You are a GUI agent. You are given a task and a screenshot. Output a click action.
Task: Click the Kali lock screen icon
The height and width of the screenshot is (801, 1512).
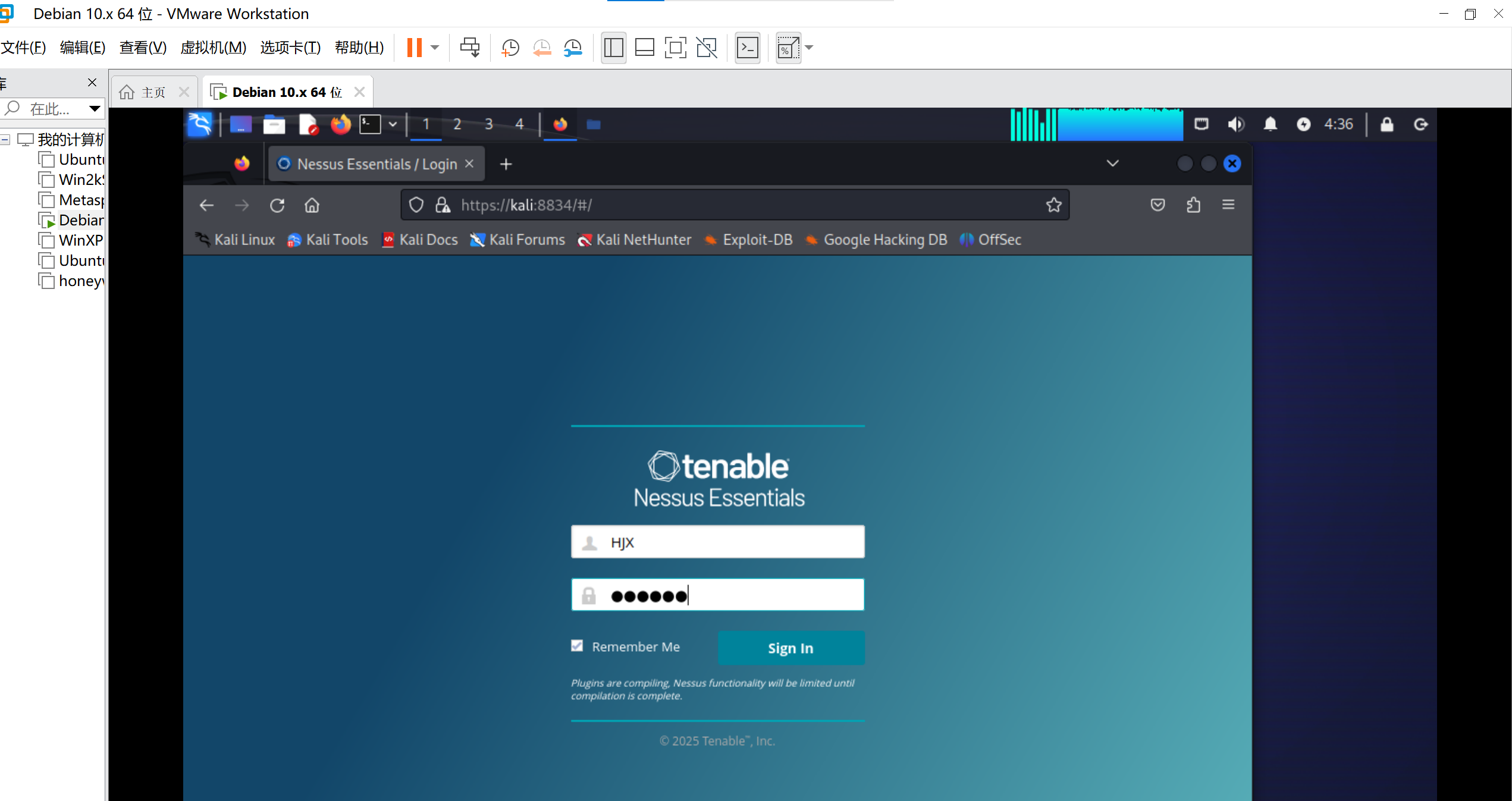click(x=1386, y=124)
